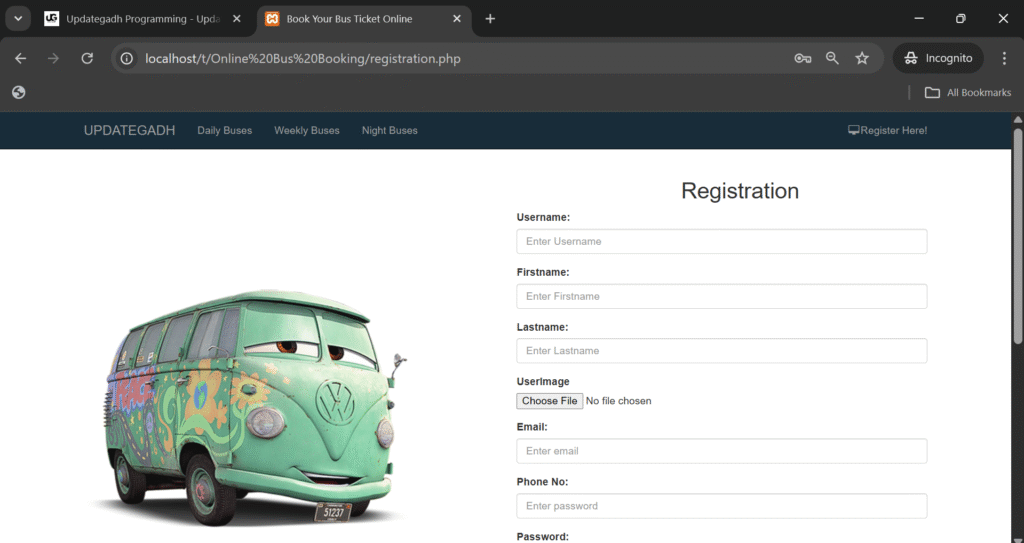Switch to the Updategadh Programming tab
Image resolution: width=1024 pixels, height=543 pixels.
point(142,19)
